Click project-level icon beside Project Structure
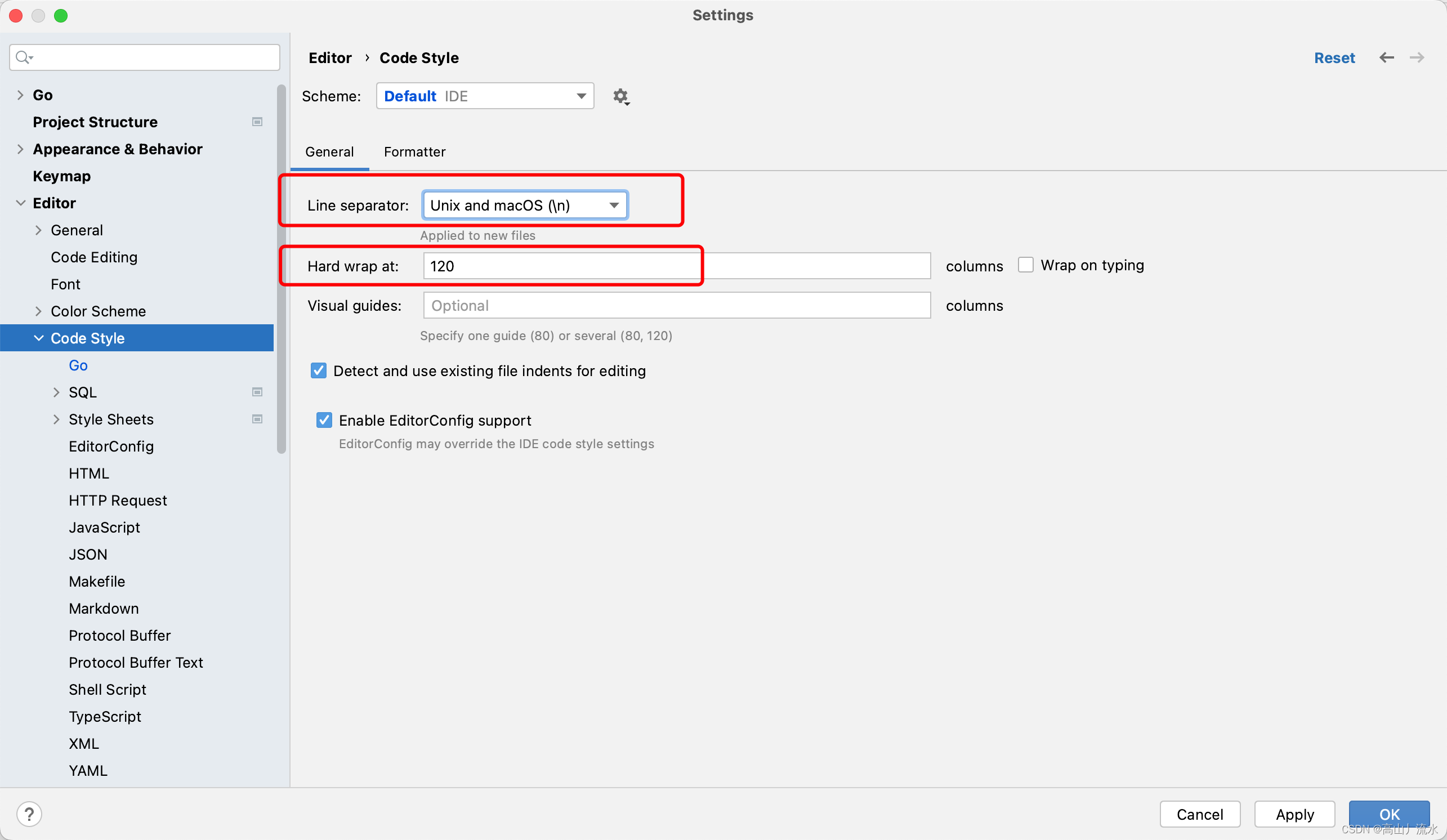Viewport: 1447px width, 840px height. click(257, 122)
